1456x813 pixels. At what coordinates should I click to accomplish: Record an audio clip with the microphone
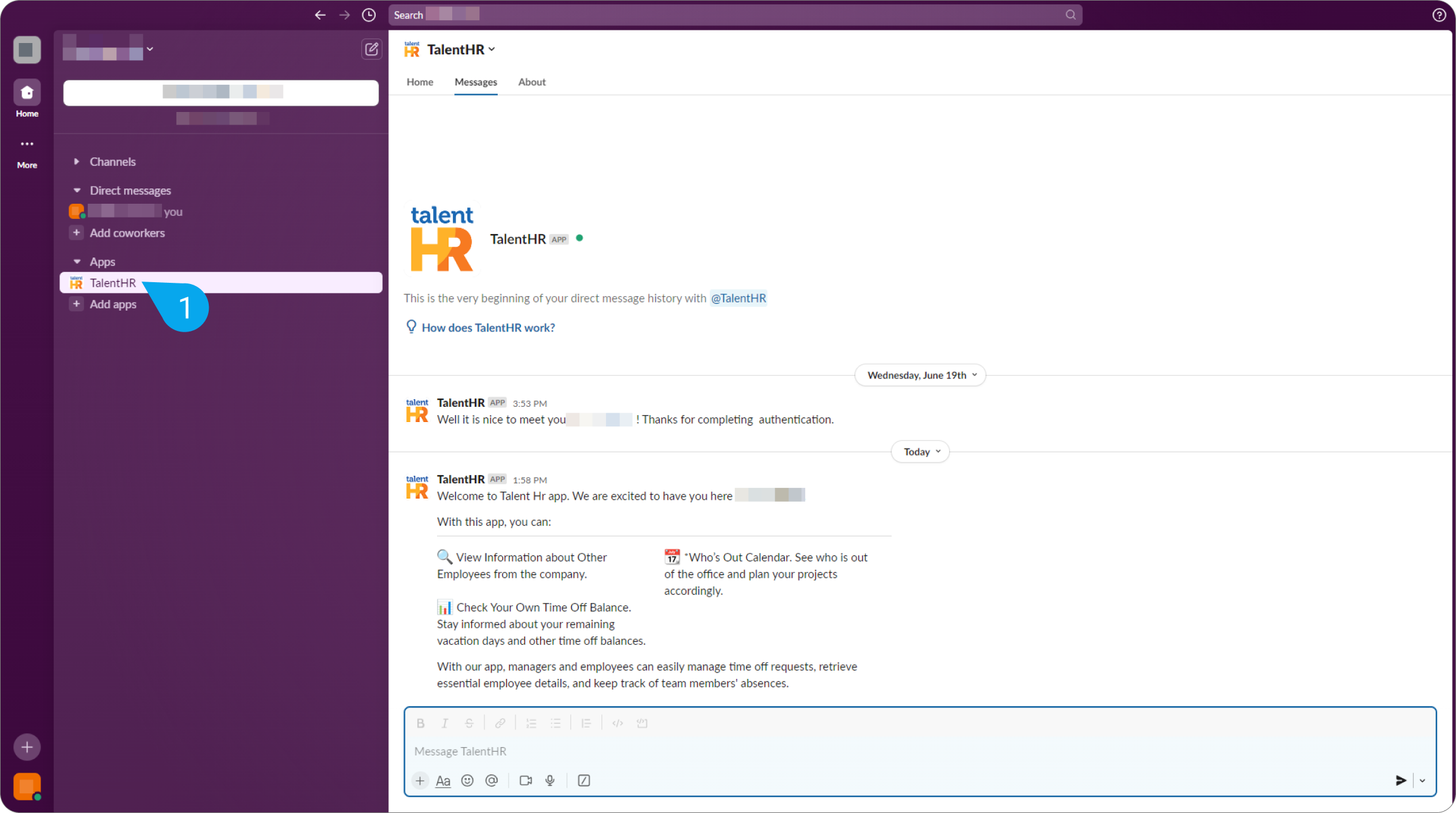pyautogui.click(x=550, y=781)
